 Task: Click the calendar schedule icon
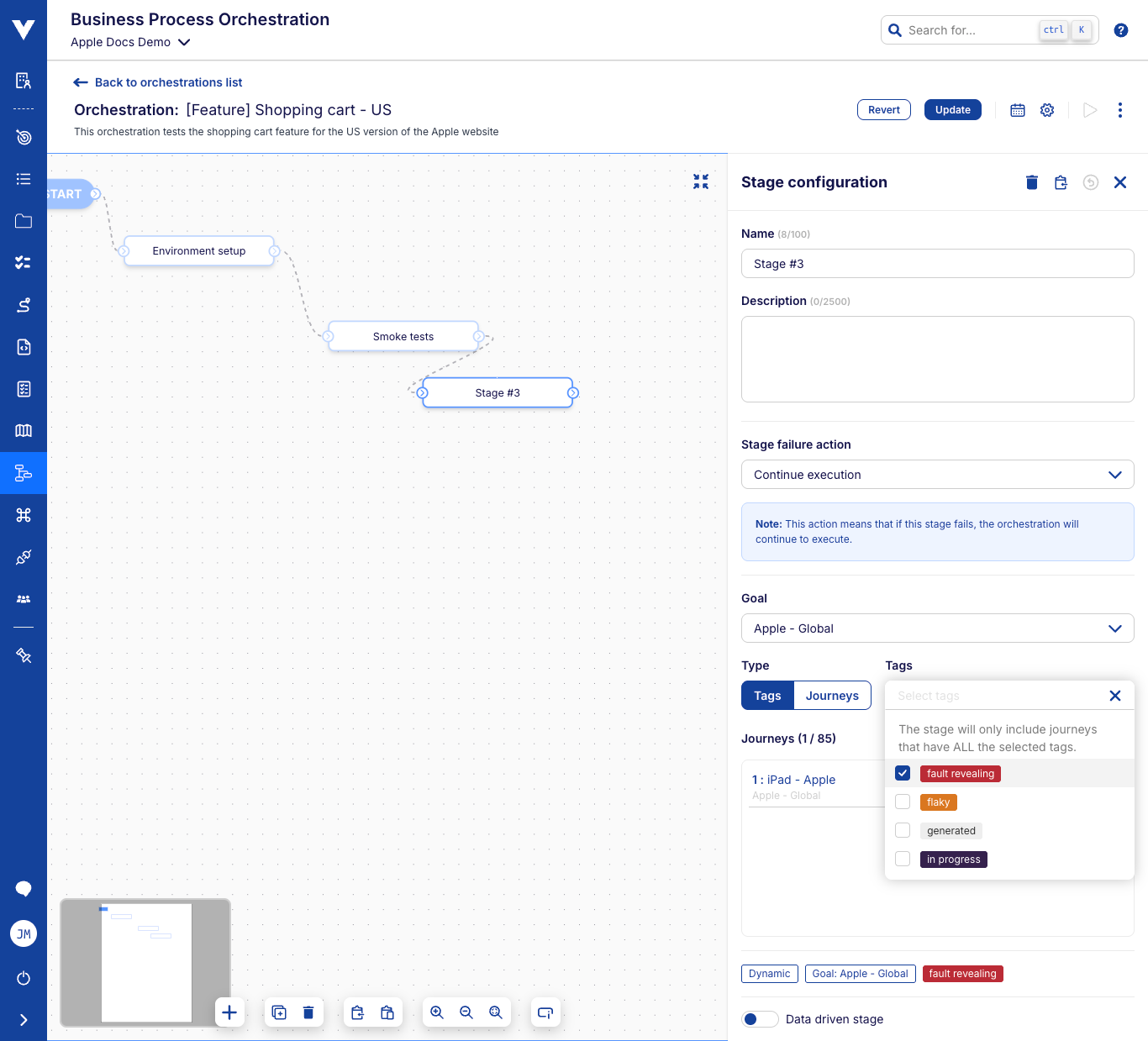coord(1018,110)
